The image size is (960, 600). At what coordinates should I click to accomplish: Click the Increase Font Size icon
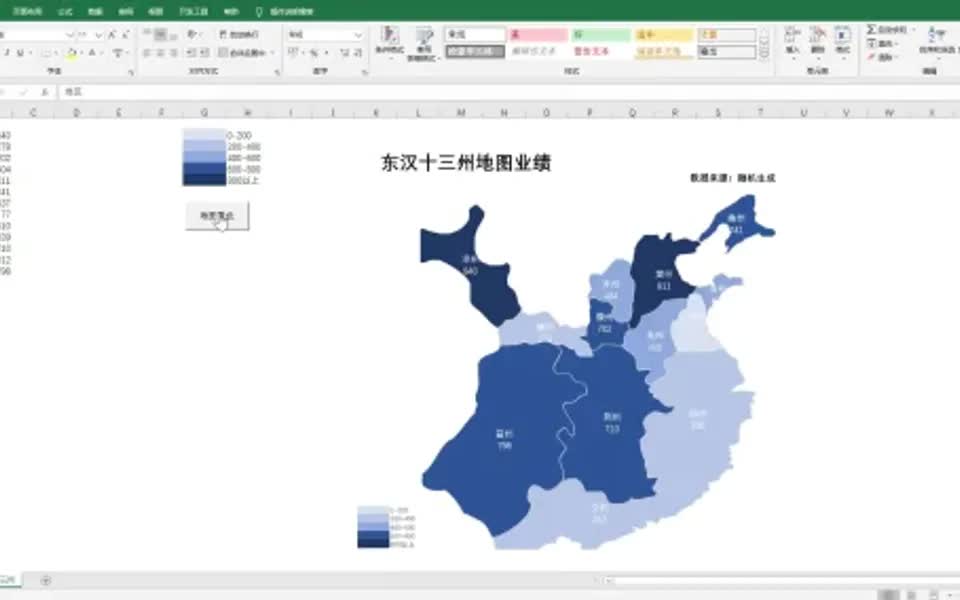[x=111, y=34]
